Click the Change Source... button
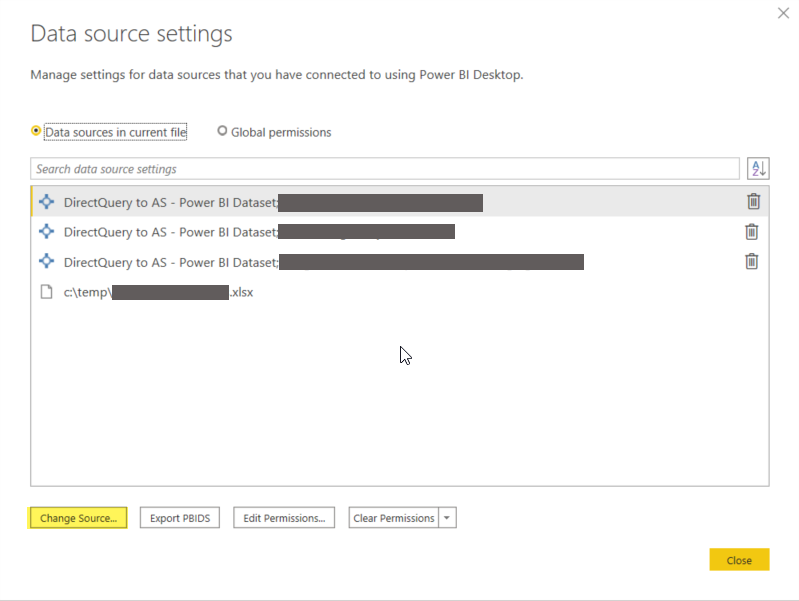Image resolution: width=799 pixels, height=601 pixels. tap(78, 518)
